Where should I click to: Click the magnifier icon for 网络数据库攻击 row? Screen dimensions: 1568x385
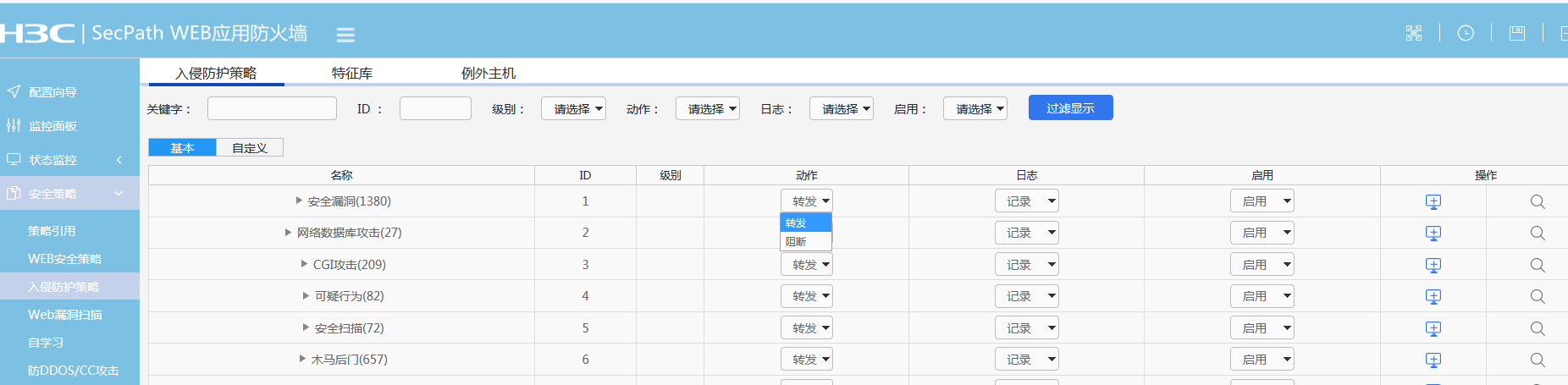pyautogui.click(x=1537, y=233)
